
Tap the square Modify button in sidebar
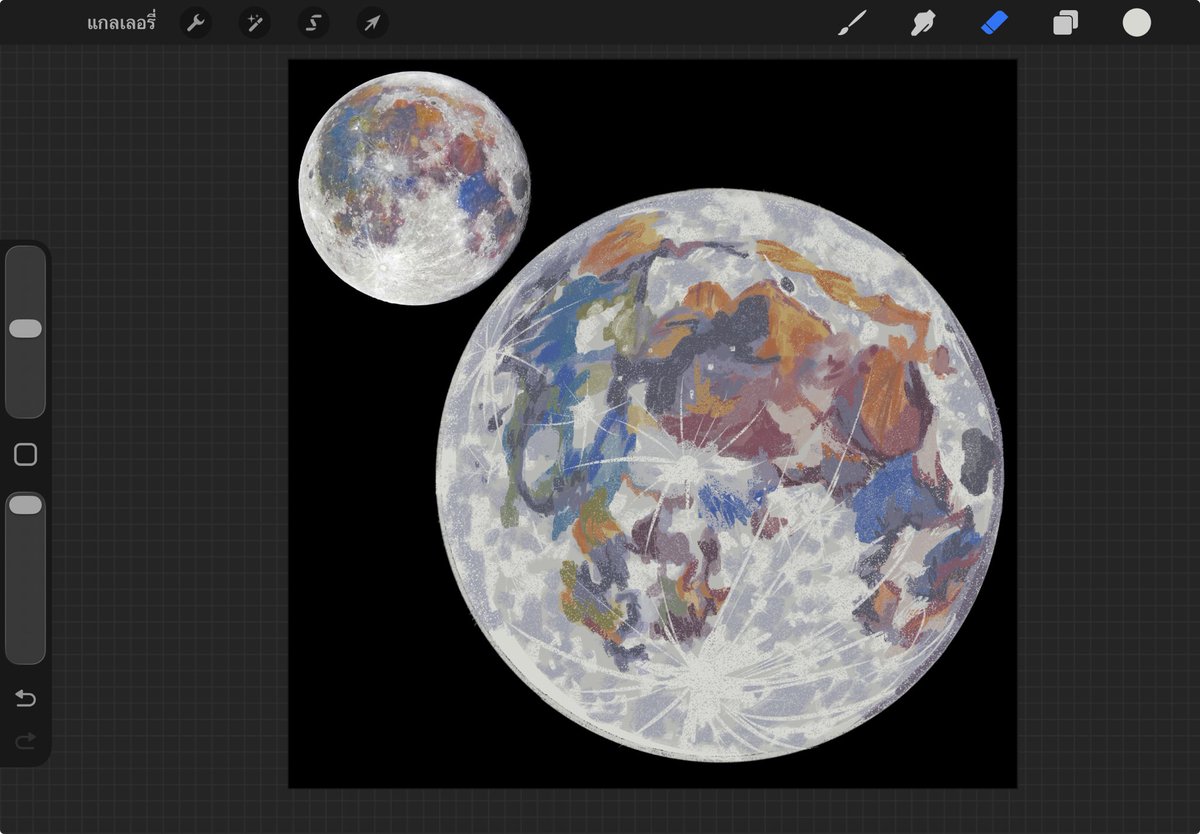click(25, 455)
